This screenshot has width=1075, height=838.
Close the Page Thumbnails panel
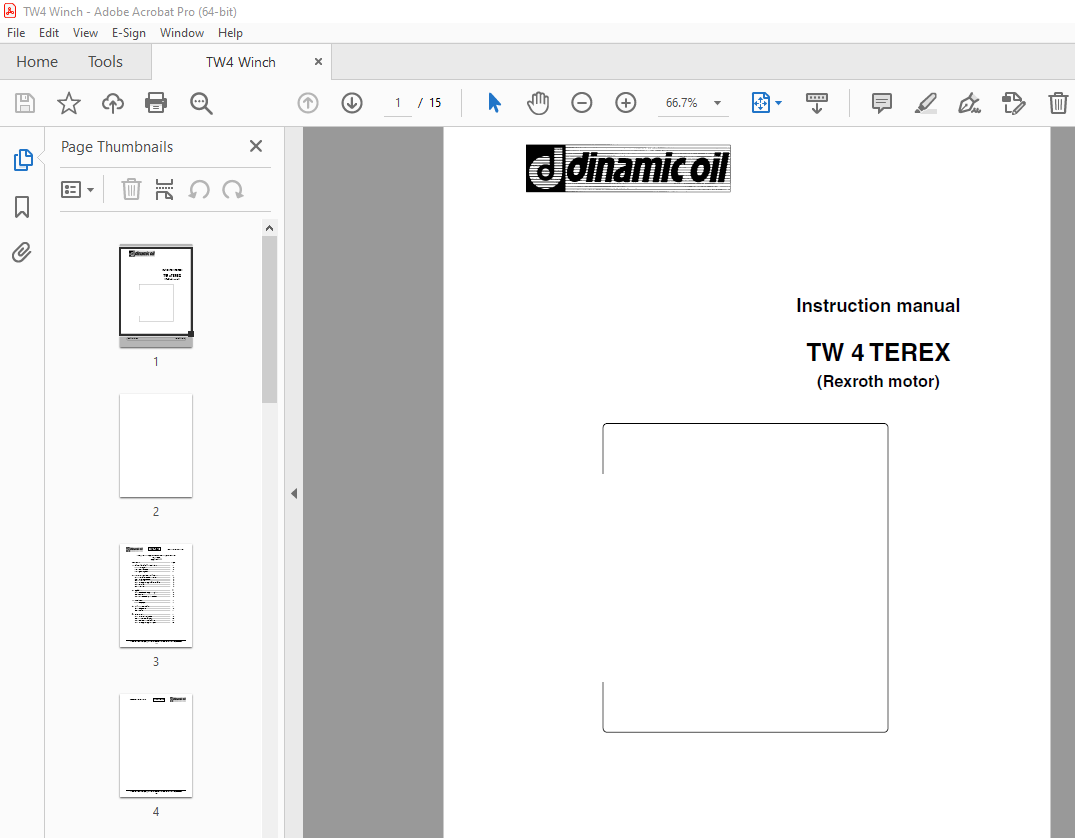[256, 146]
